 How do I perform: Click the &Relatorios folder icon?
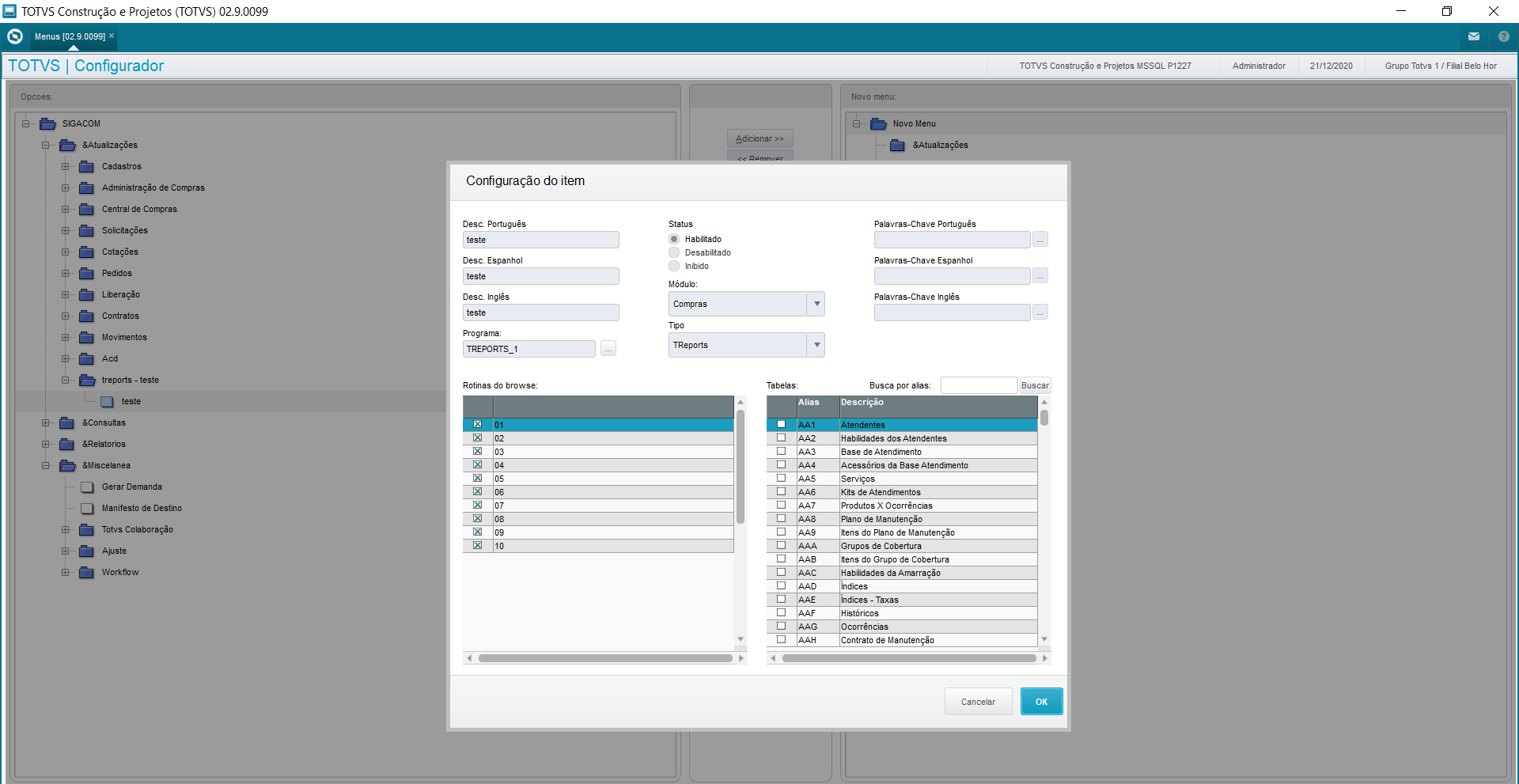pyautogui.click(x=66, y=444)
